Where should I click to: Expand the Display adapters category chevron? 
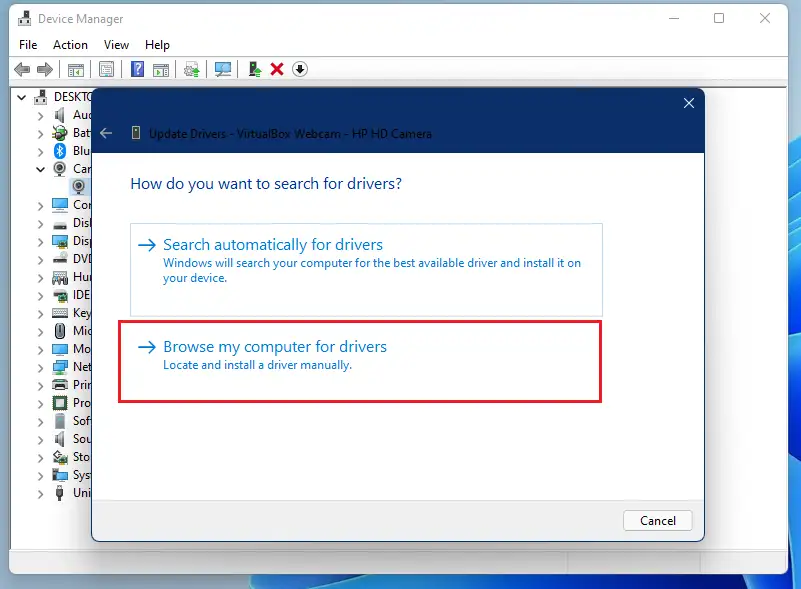(x=40, y=241)
